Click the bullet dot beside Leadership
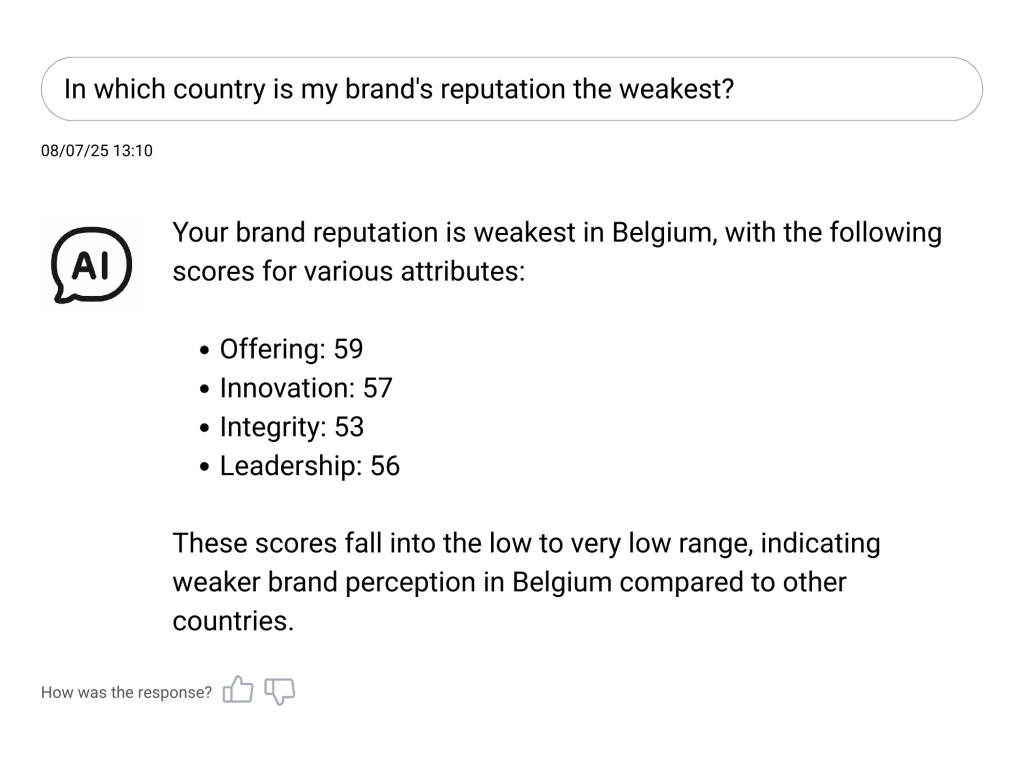The width and height of the screenshot is (1024, 768). [x=205, y=468]
